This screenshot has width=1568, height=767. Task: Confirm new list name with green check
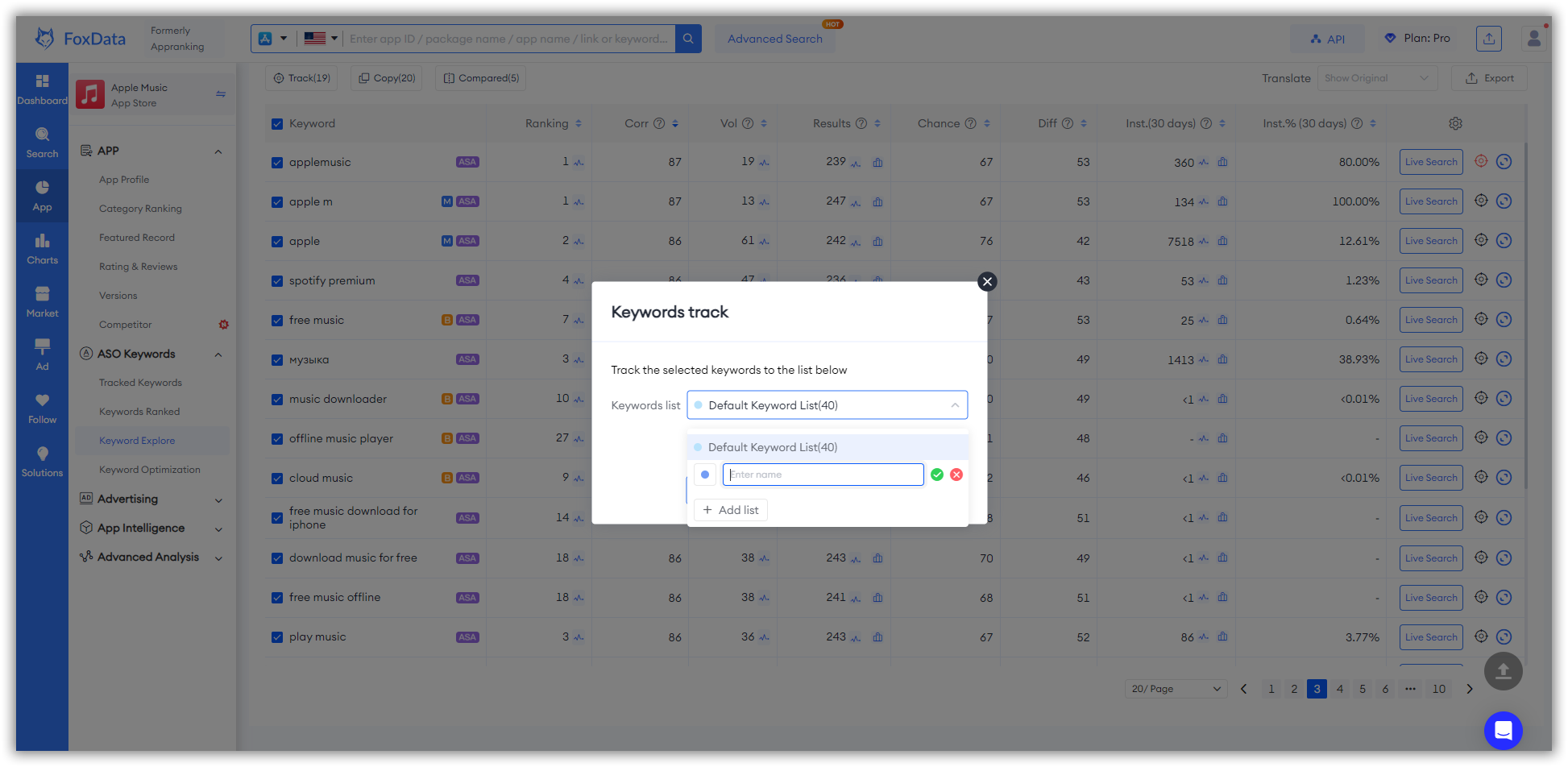(x=937, y=475)
